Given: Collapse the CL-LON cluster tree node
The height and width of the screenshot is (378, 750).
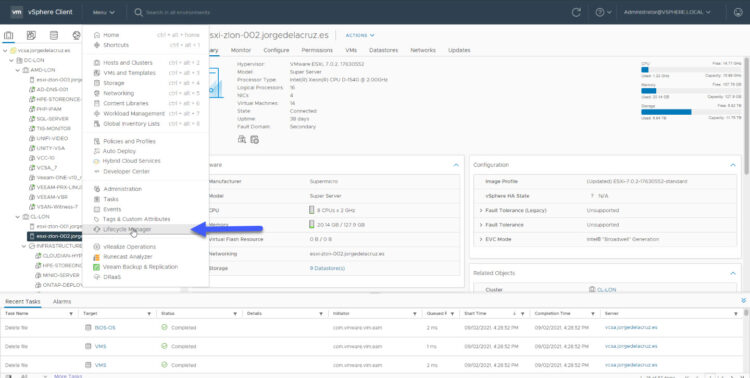Looking at the screenshot, I should tap(18, 217).
